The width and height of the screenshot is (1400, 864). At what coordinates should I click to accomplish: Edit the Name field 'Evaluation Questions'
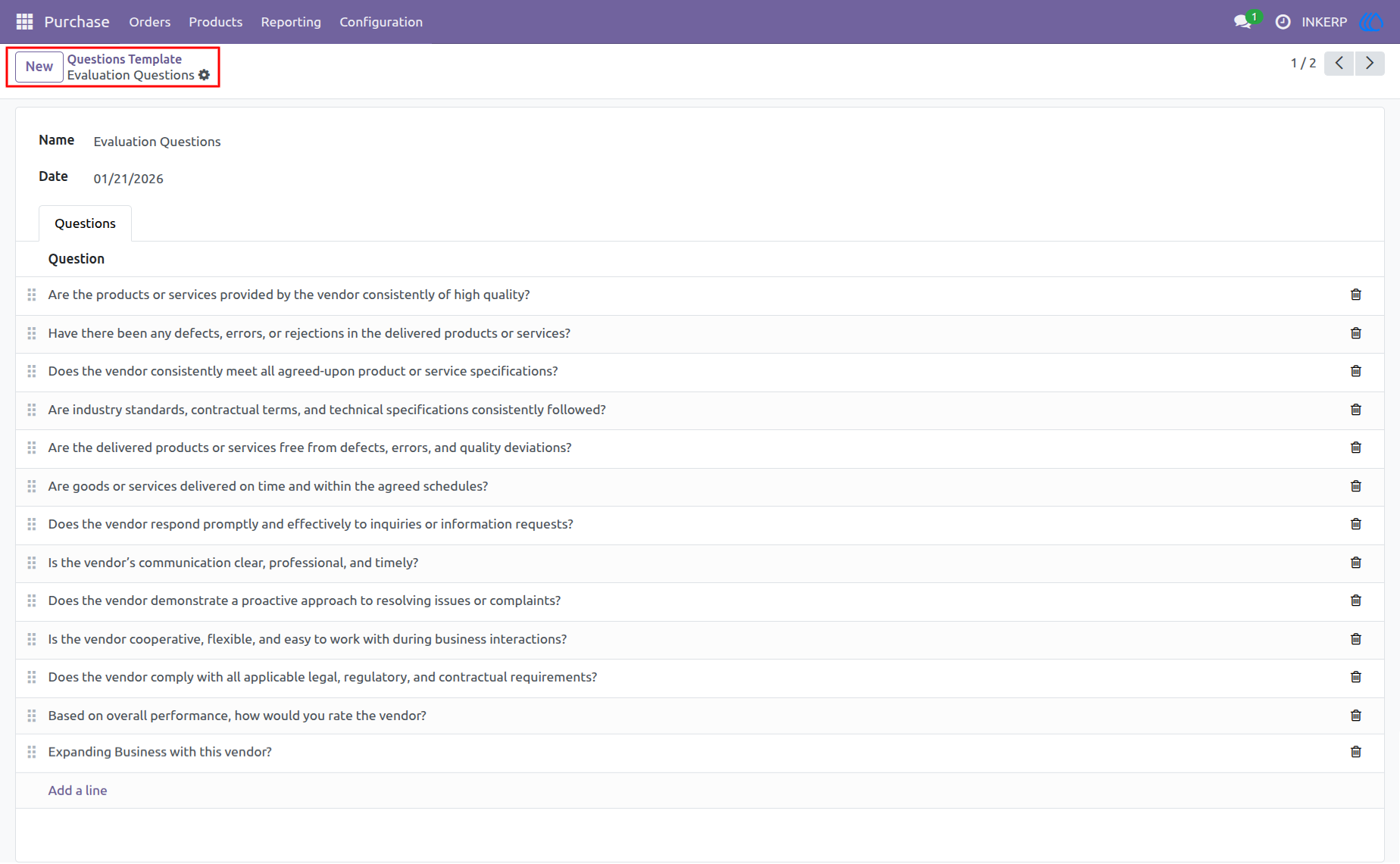[157, 142]
